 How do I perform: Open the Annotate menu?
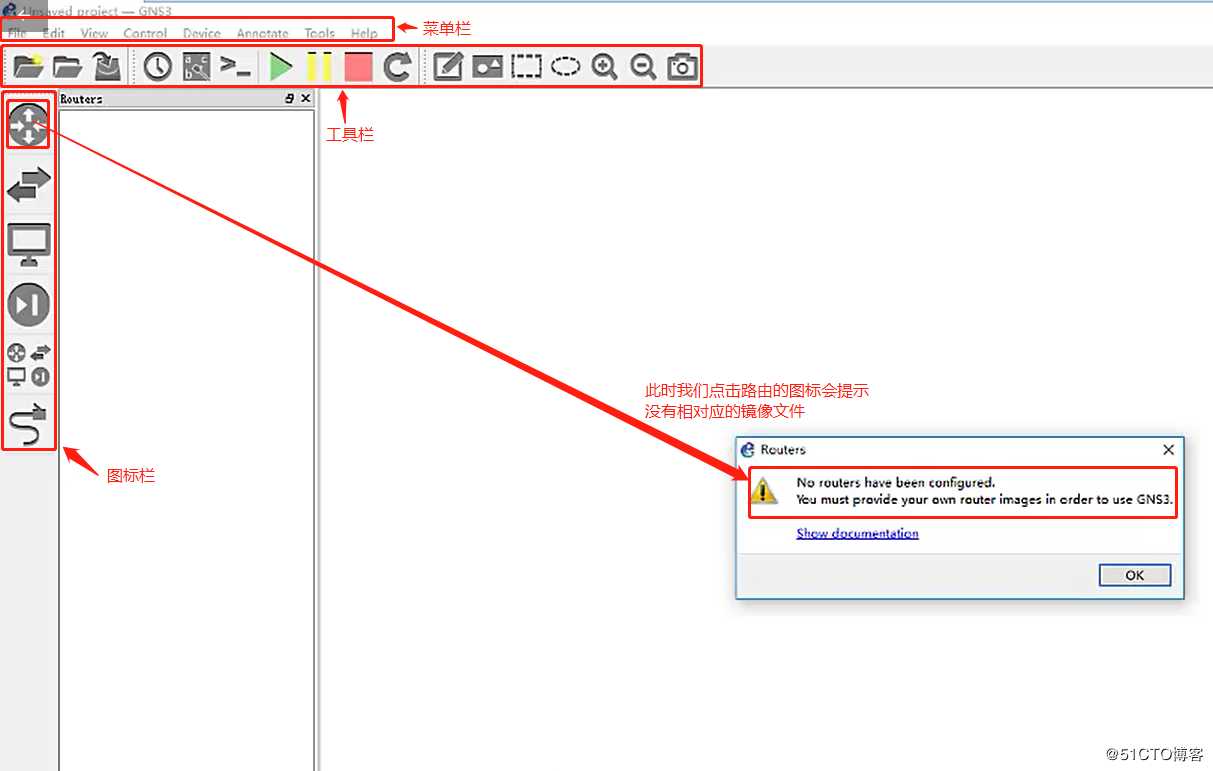[x=262, y=33]
